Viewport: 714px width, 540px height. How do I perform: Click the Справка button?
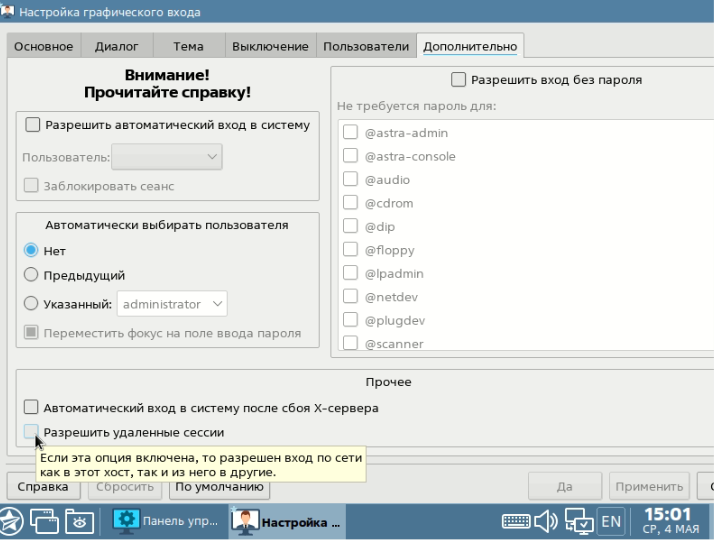tap(43, 486)
